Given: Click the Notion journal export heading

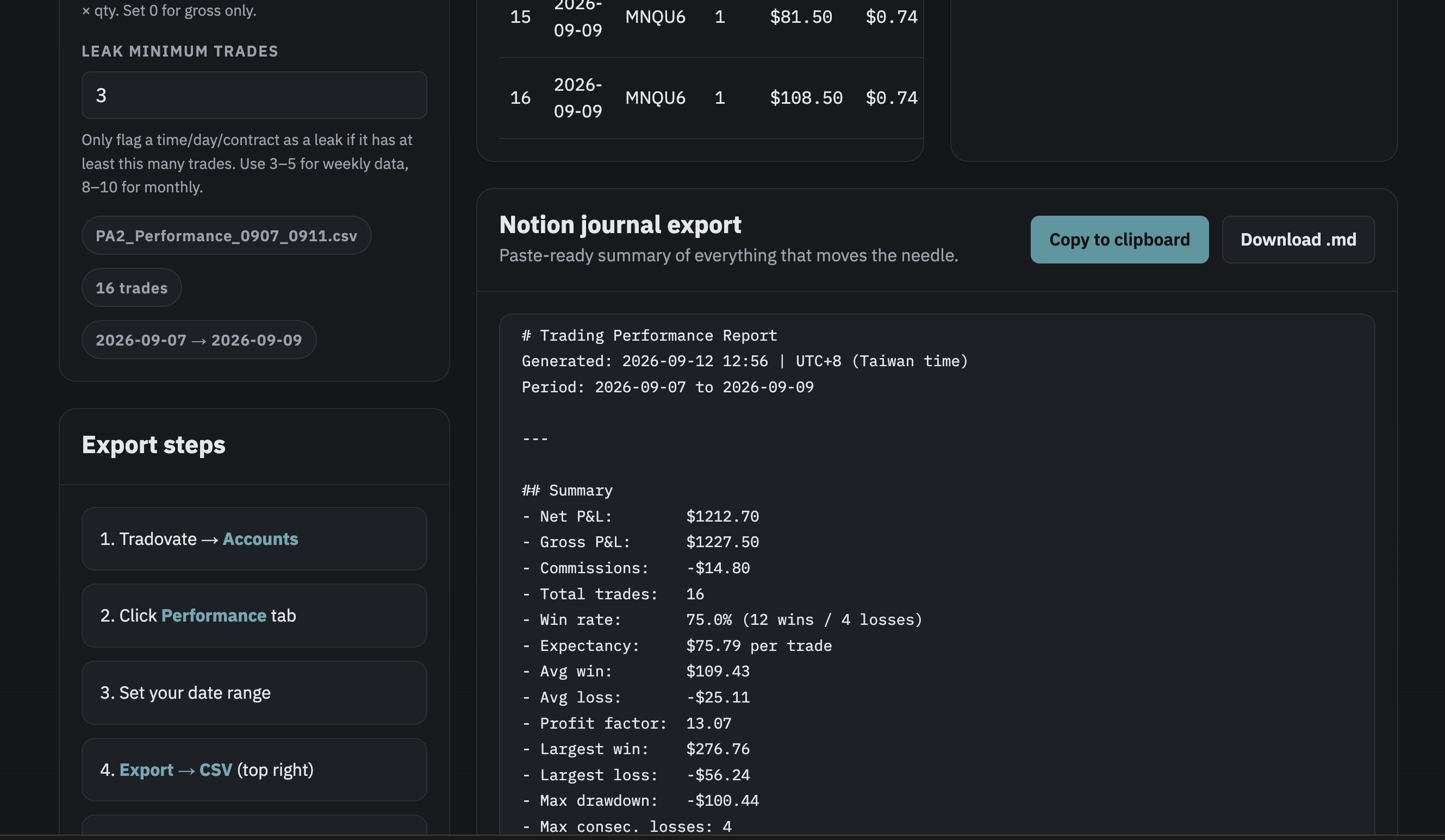Looking at the screenshot, I should pos(620,224).
